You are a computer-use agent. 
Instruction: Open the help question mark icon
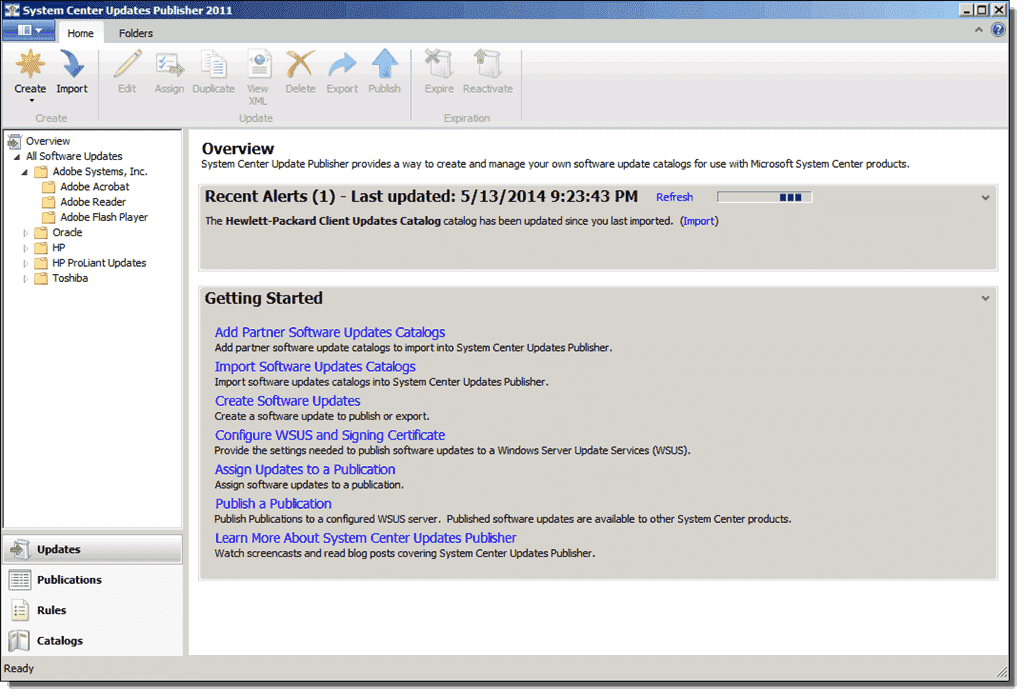click(x=998, y=30)
